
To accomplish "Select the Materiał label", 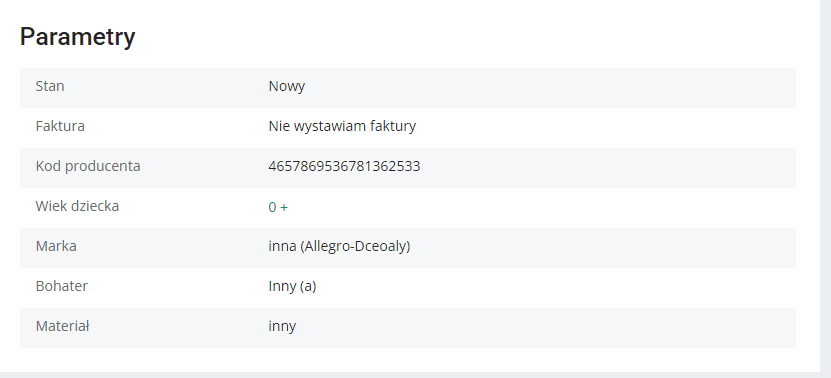I will 63,326.
